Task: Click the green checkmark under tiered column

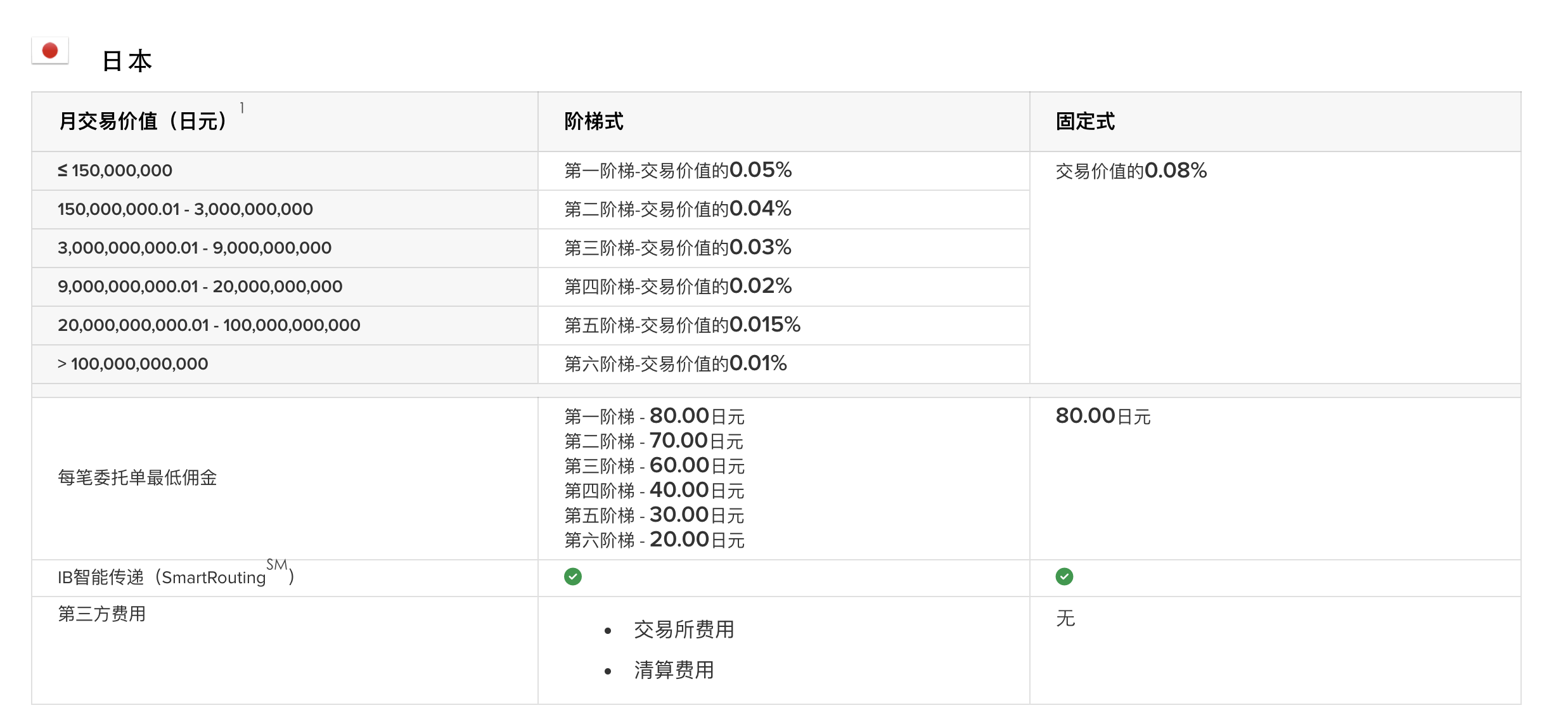Action: point(572,576)
